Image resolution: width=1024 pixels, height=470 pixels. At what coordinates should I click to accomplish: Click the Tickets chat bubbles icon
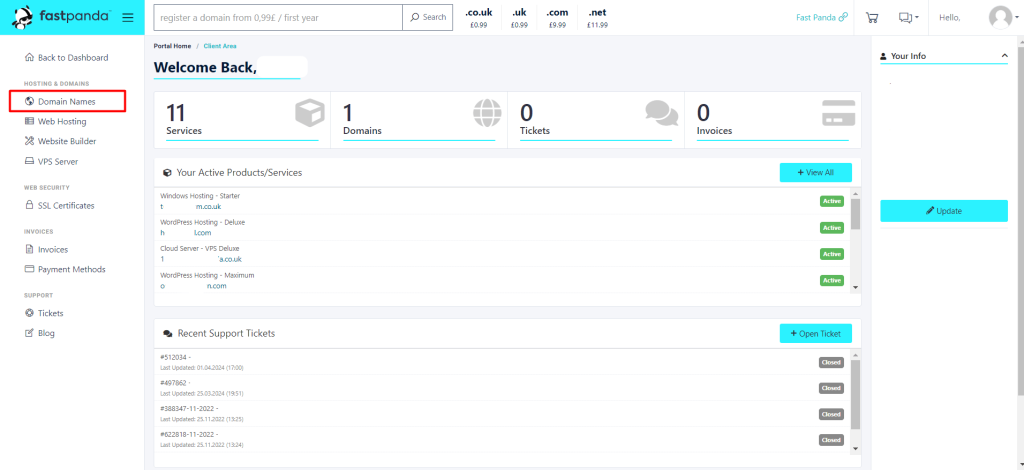click(661, 113)
